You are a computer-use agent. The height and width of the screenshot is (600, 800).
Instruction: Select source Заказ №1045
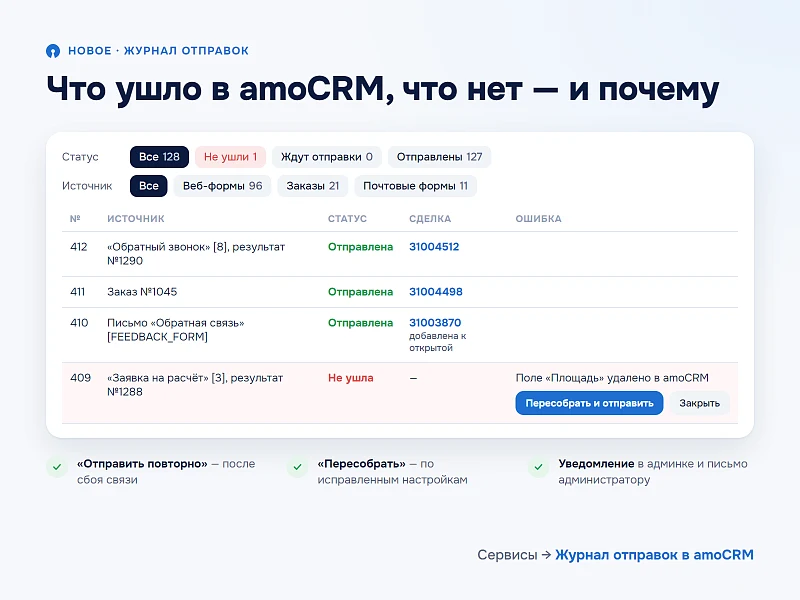[142, 292]
